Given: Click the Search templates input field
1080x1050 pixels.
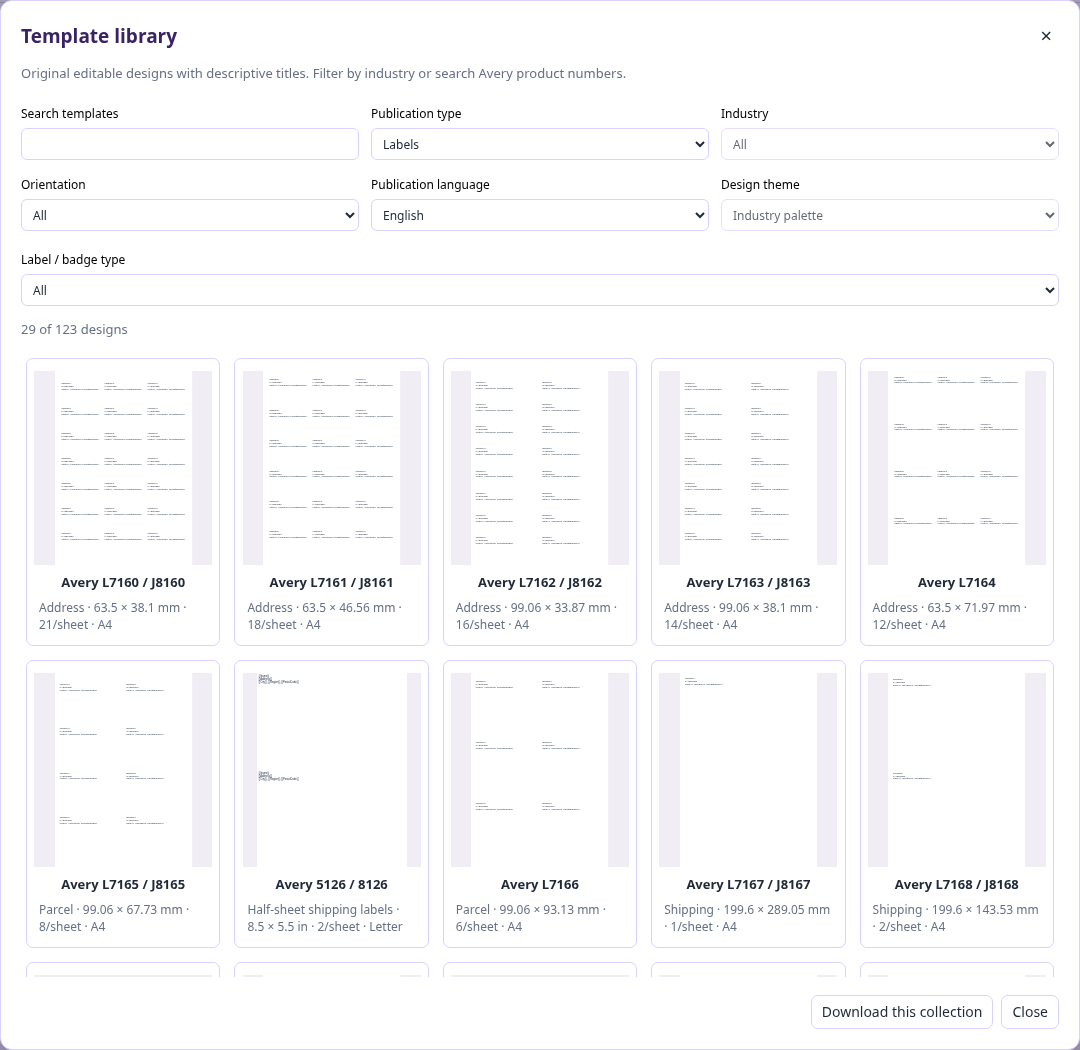Looking at the screenshot, I should [x=189, y=144].
